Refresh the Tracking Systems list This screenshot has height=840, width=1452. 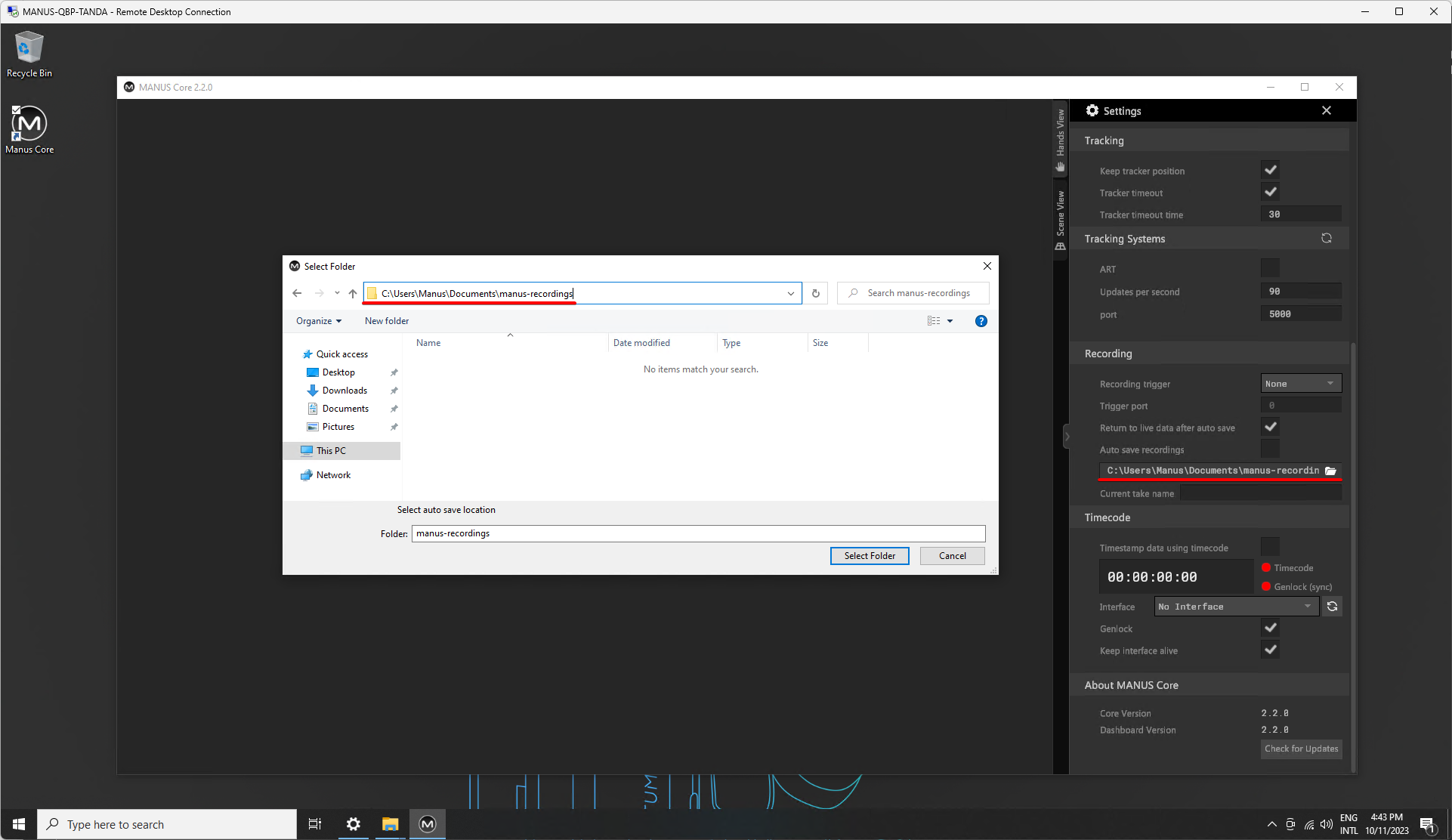coord(1326,238)
